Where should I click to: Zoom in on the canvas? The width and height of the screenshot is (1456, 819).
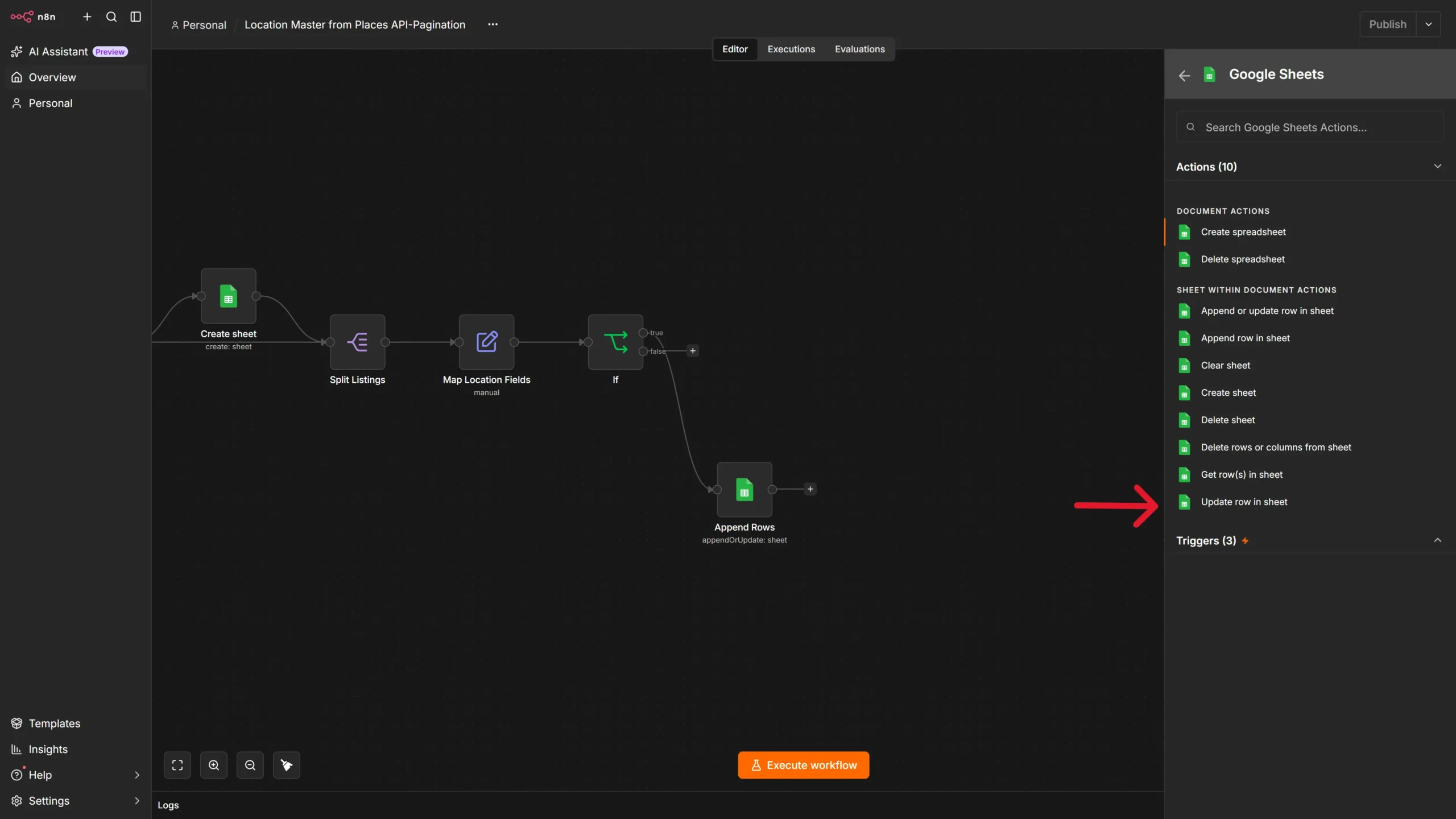(213, 765)
